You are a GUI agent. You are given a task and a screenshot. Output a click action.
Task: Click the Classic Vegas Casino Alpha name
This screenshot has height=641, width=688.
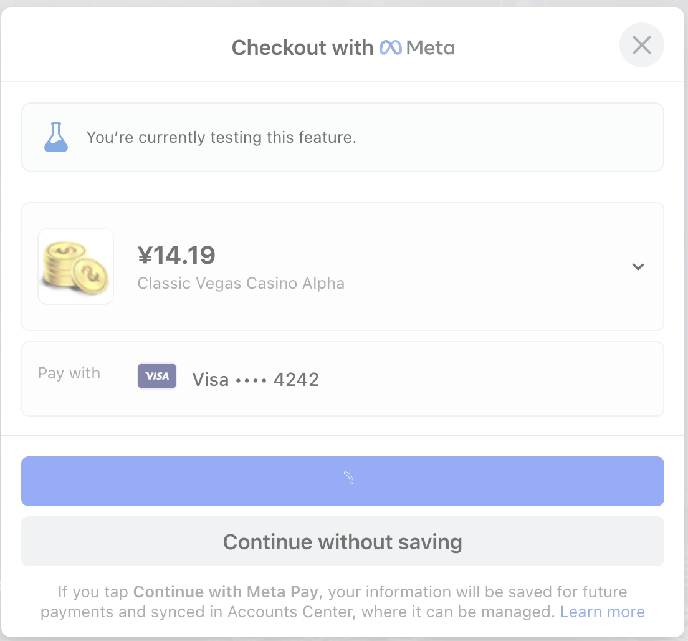240,283
